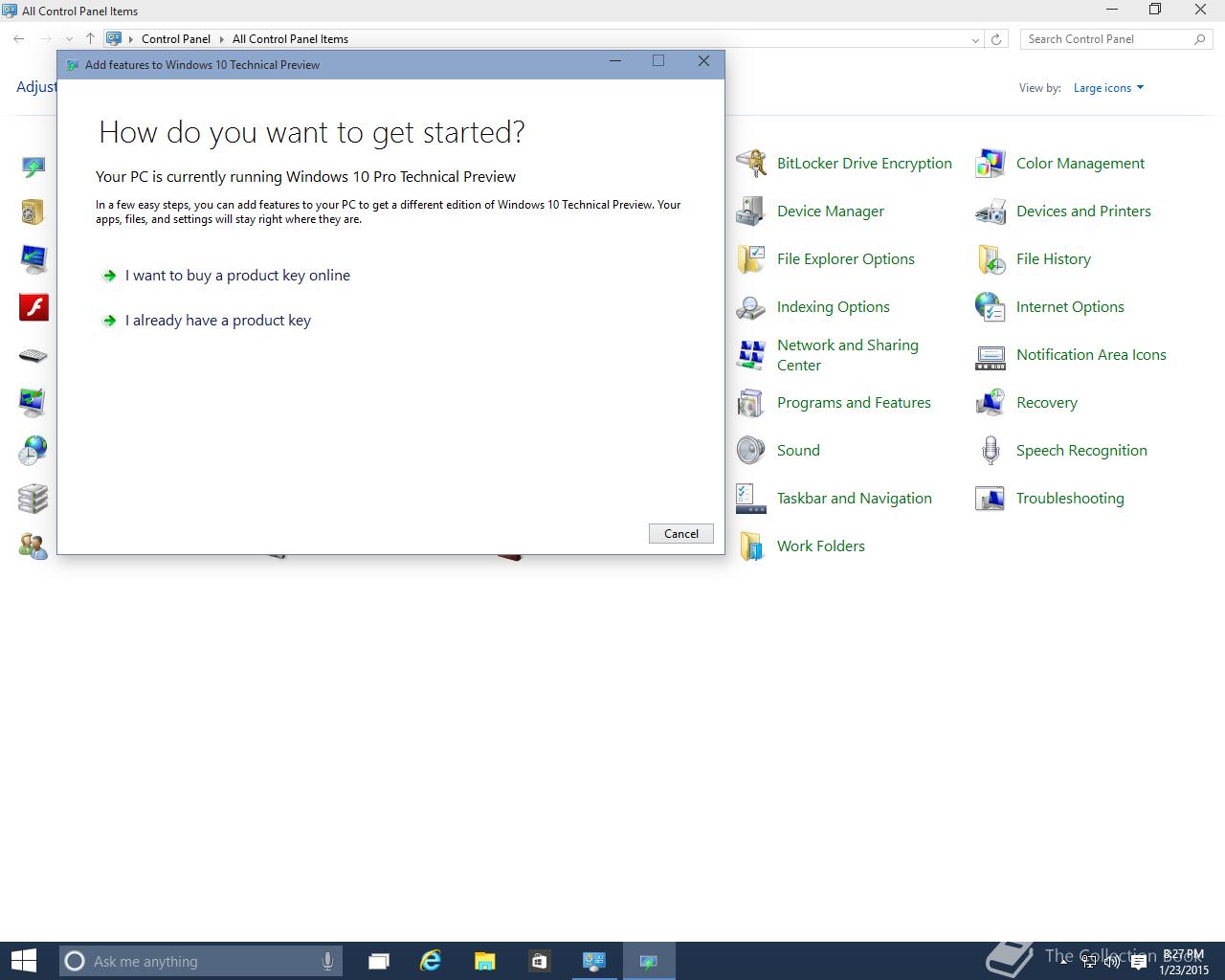This screenshot has height=980, width=1225.
Task: Open the Sound speaker icon
Action: 751,451
